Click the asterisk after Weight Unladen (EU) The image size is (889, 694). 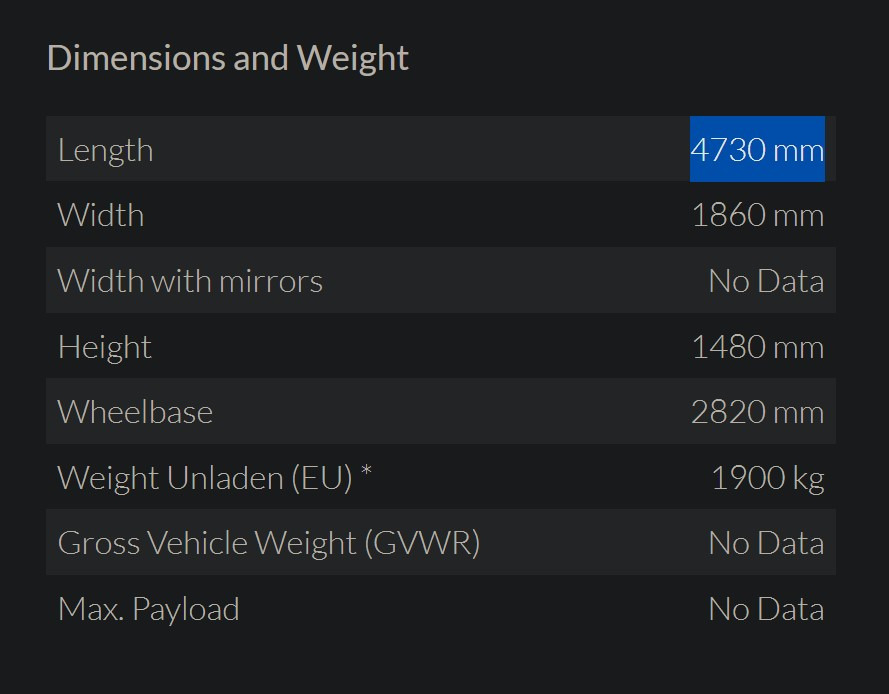click(x=366, y=471)
